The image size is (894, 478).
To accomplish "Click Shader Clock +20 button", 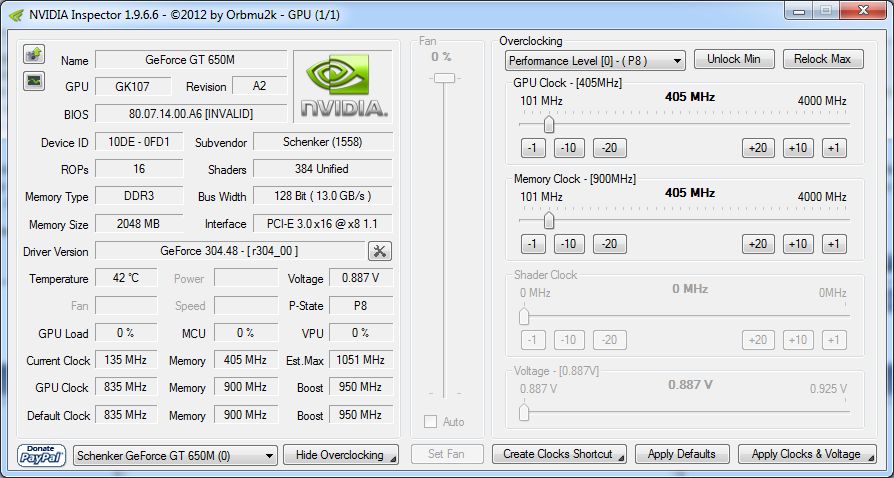I will coord(758,340).
